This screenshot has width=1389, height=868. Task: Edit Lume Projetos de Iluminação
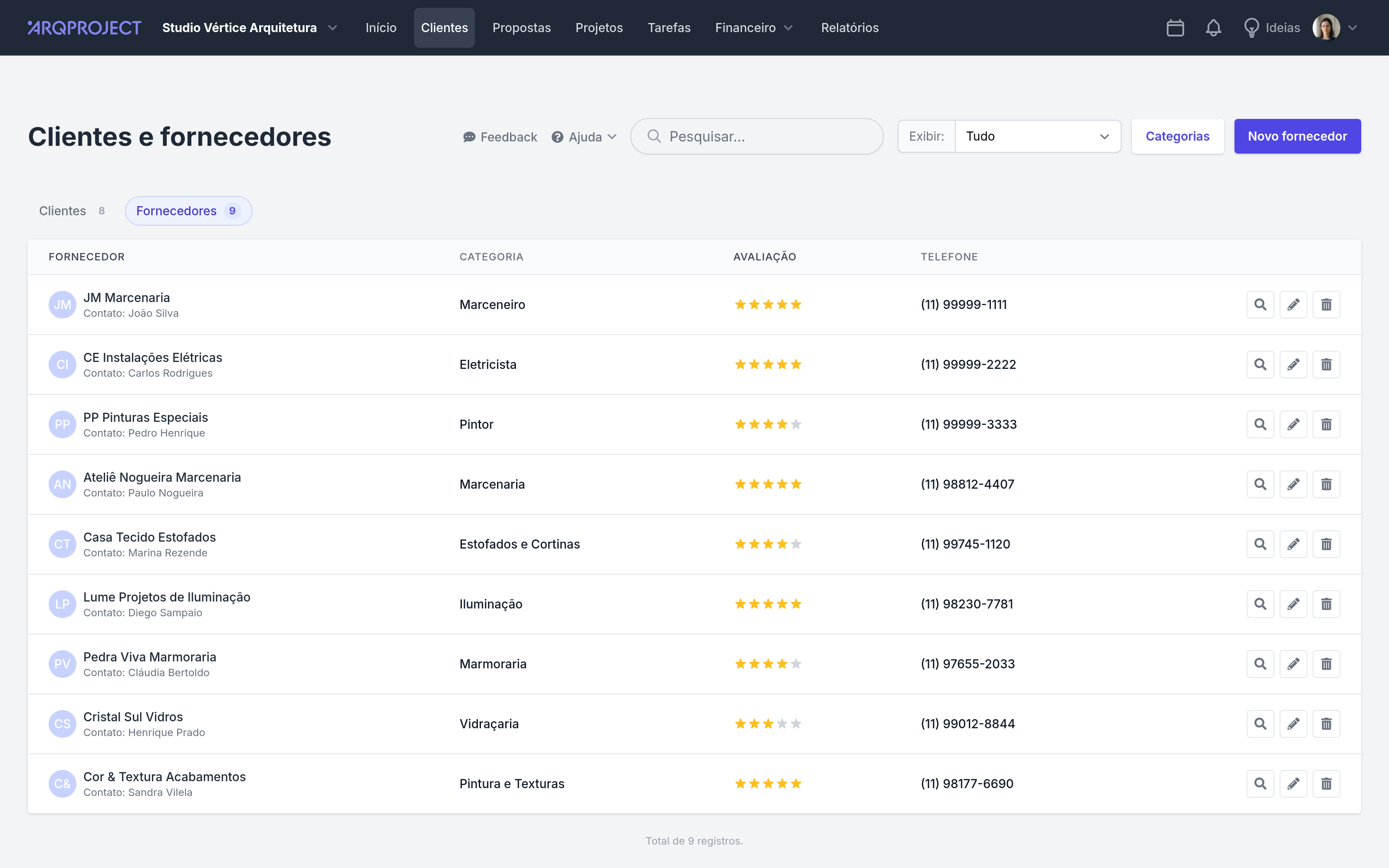(x=1293, y=604)
